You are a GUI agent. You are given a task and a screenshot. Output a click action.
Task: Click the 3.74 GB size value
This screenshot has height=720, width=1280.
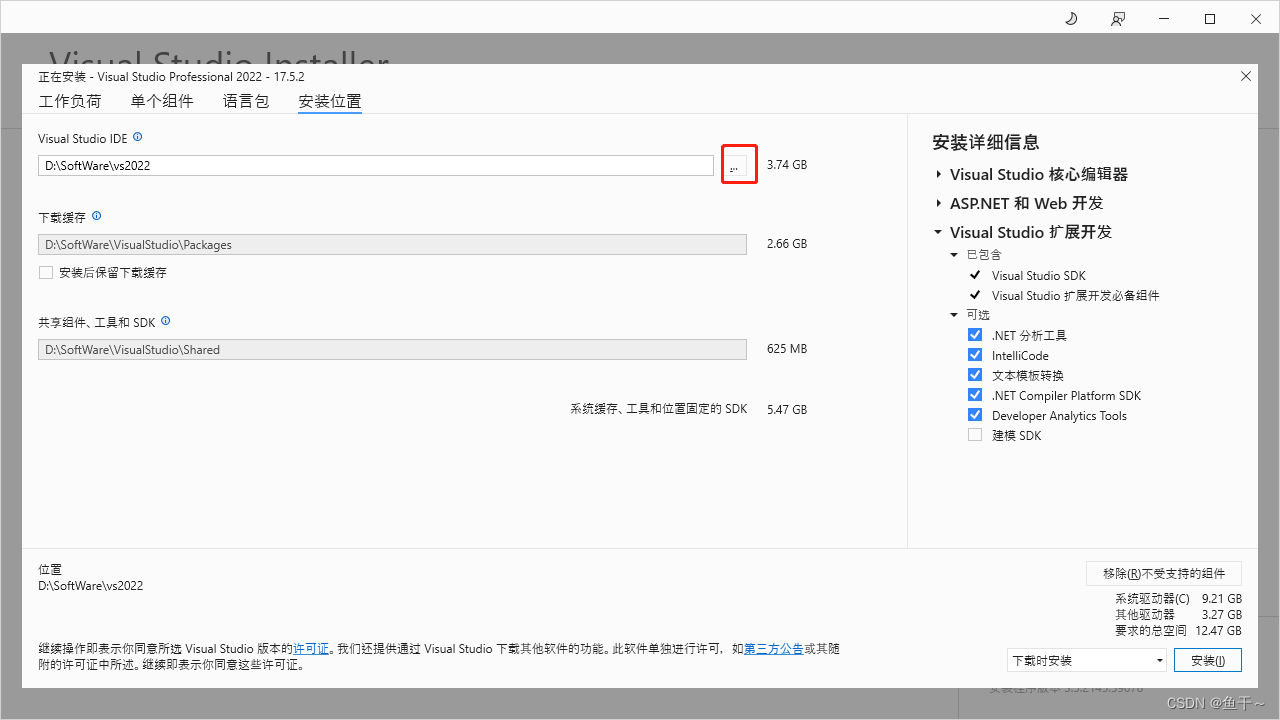pyautogui.click(x=787, y=165)
